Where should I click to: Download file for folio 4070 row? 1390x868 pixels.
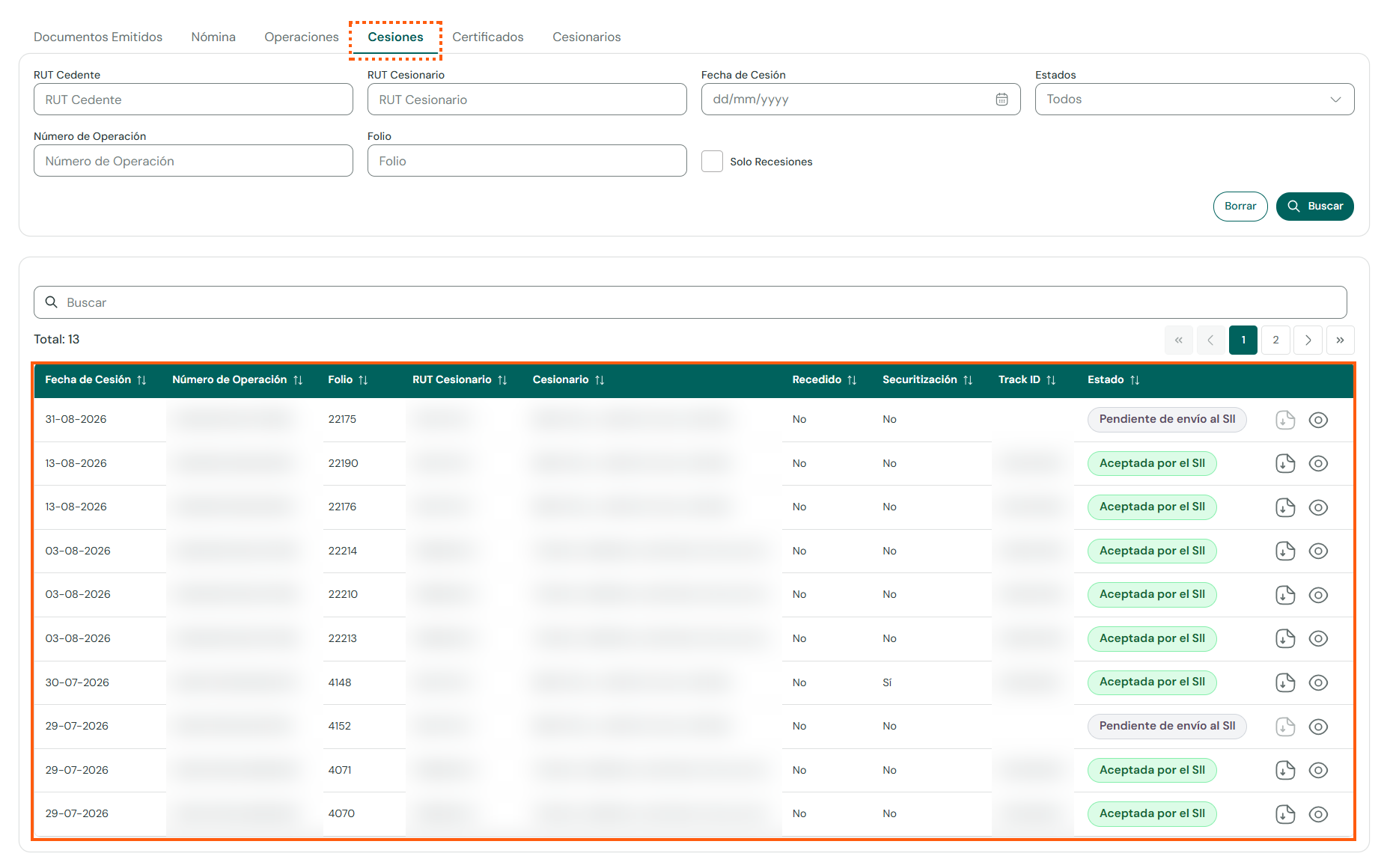point(1284,814)
